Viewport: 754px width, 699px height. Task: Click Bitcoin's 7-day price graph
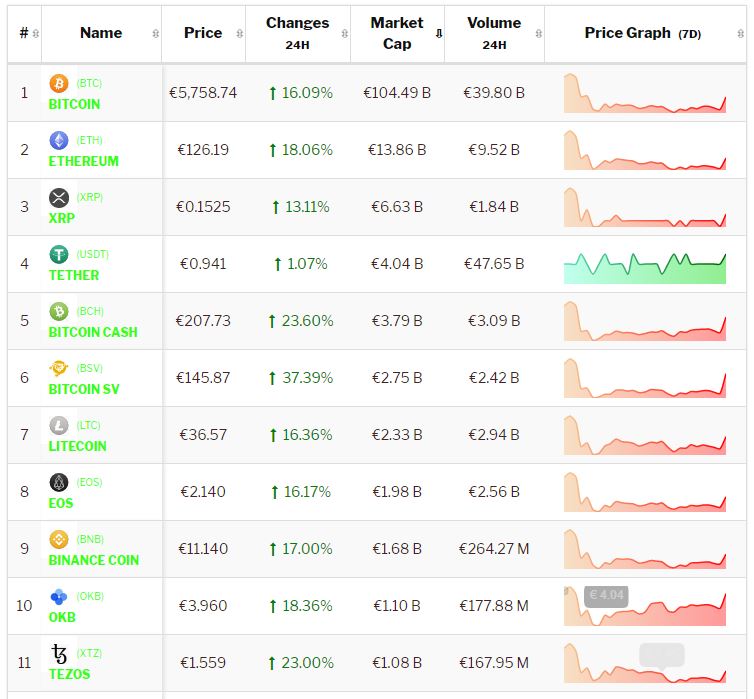click(645, 93)
